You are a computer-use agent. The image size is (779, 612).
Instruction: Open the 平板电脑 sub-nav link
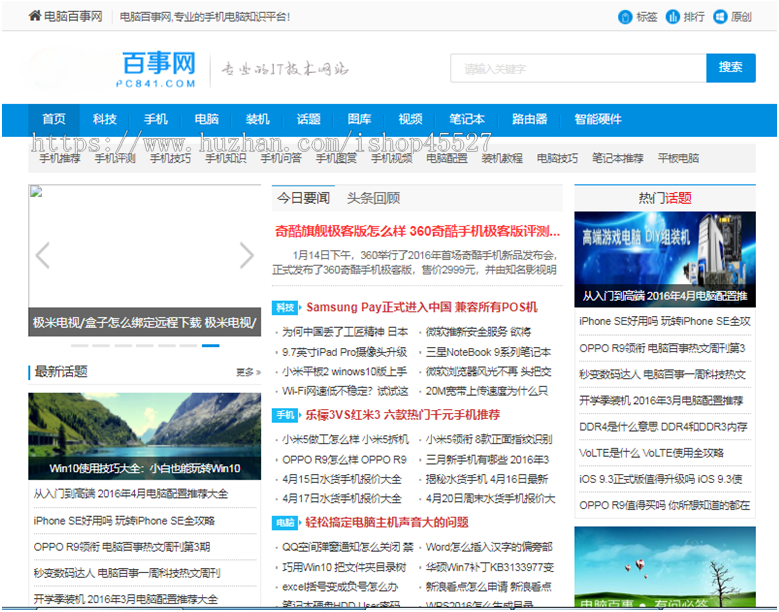(x=678, y=158)
